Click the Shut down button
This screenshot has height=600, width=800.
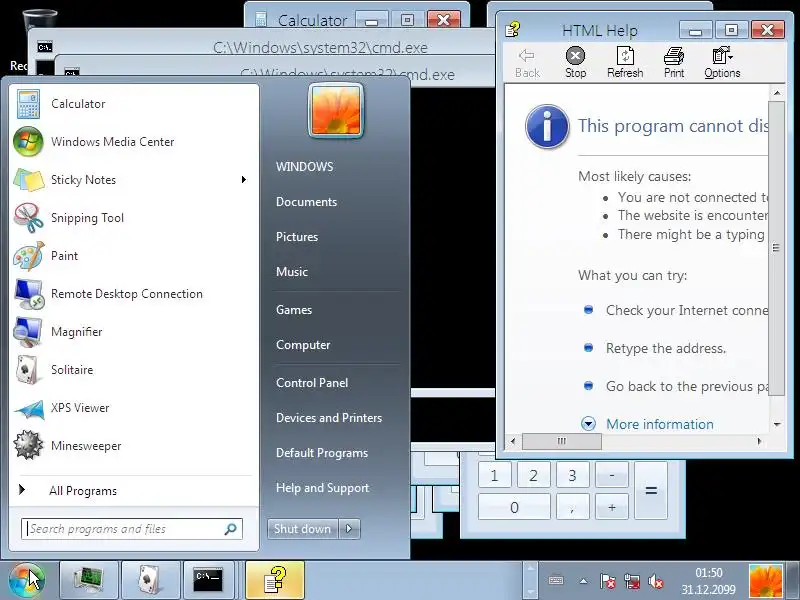[x=303, y=529]
